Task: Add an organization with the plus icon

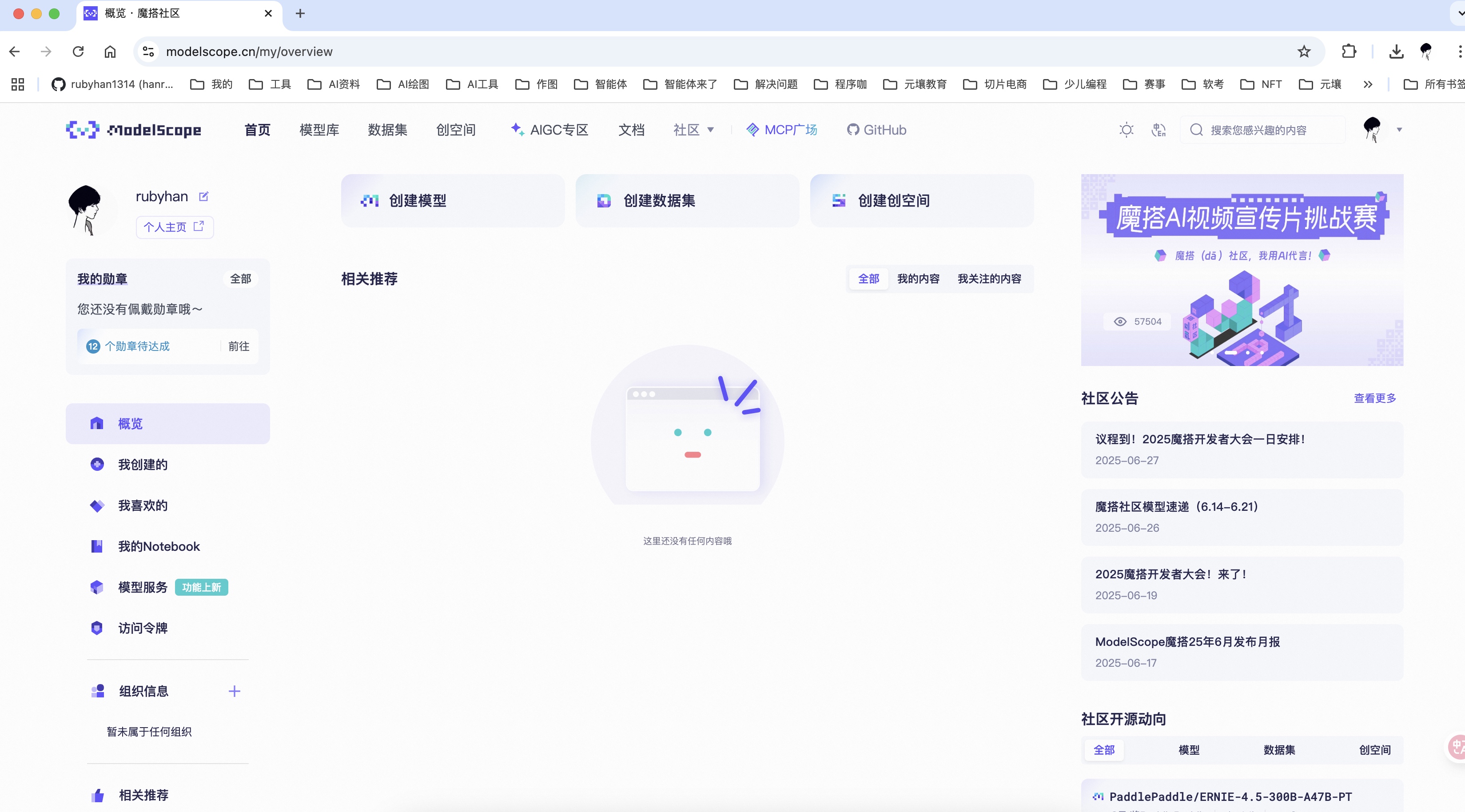Action: 234,691
